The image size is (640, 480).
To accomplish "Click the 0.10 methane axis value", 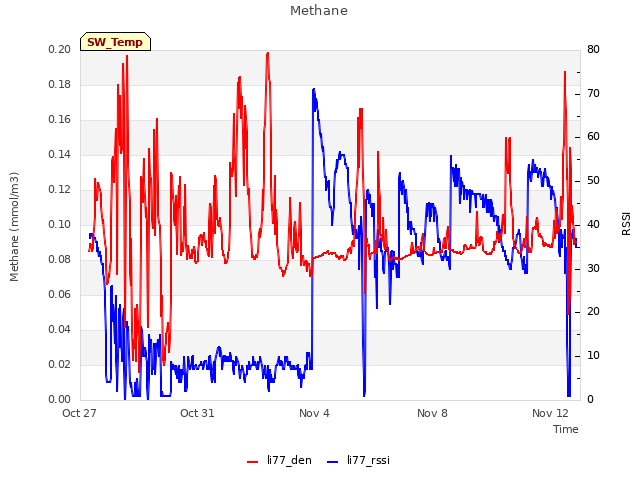I will [60, 224].
